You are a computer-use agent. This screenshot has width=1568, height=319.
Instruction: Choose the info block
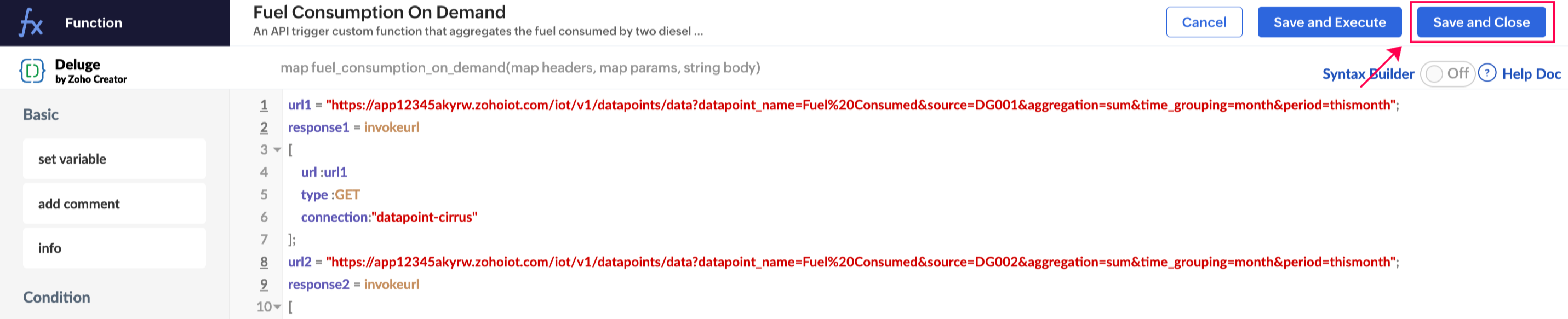coord(115,248)
